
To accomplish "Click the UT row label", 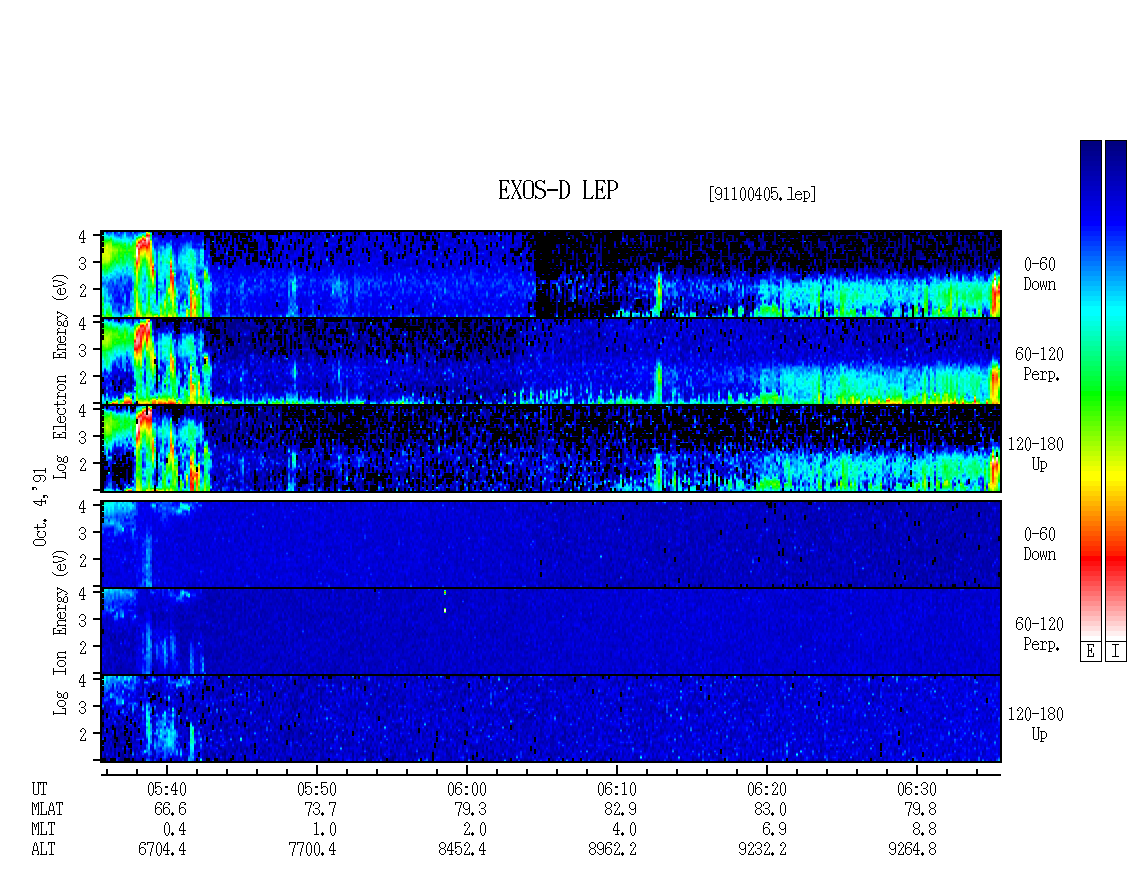I will tap(39, 789).
